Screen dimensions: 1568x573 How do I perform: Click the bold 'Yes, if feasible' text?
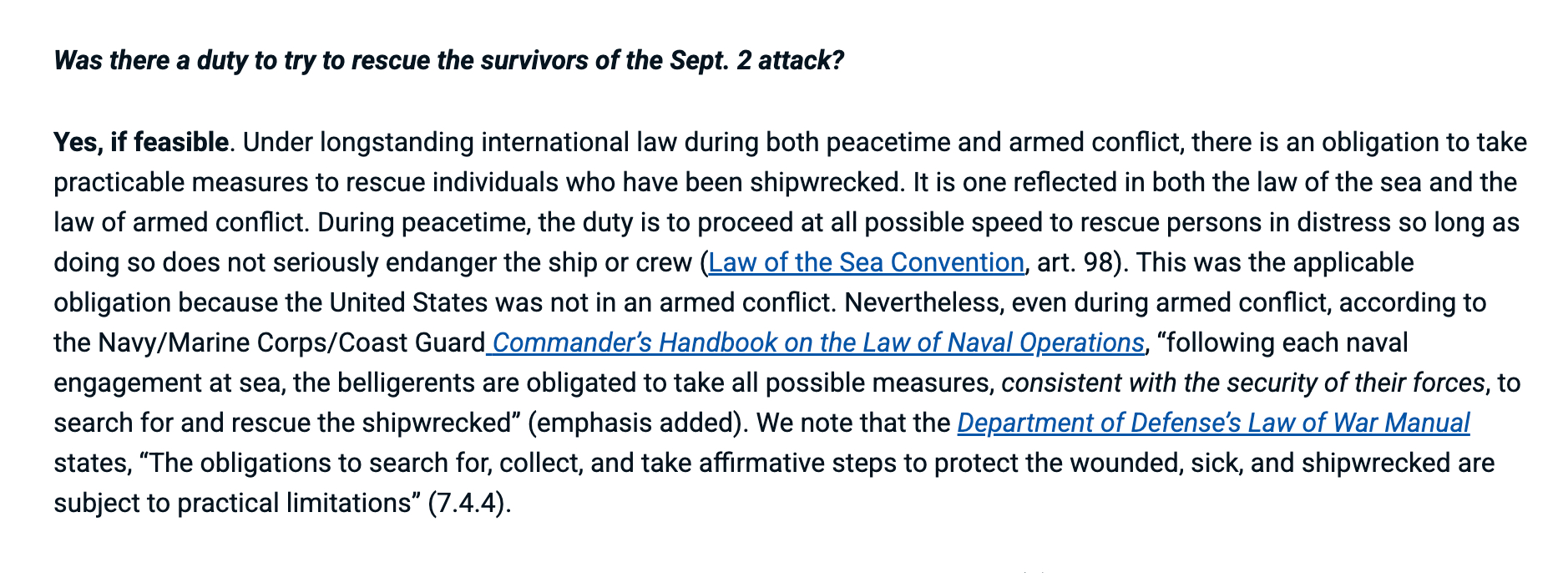click(x=140, y=142)
